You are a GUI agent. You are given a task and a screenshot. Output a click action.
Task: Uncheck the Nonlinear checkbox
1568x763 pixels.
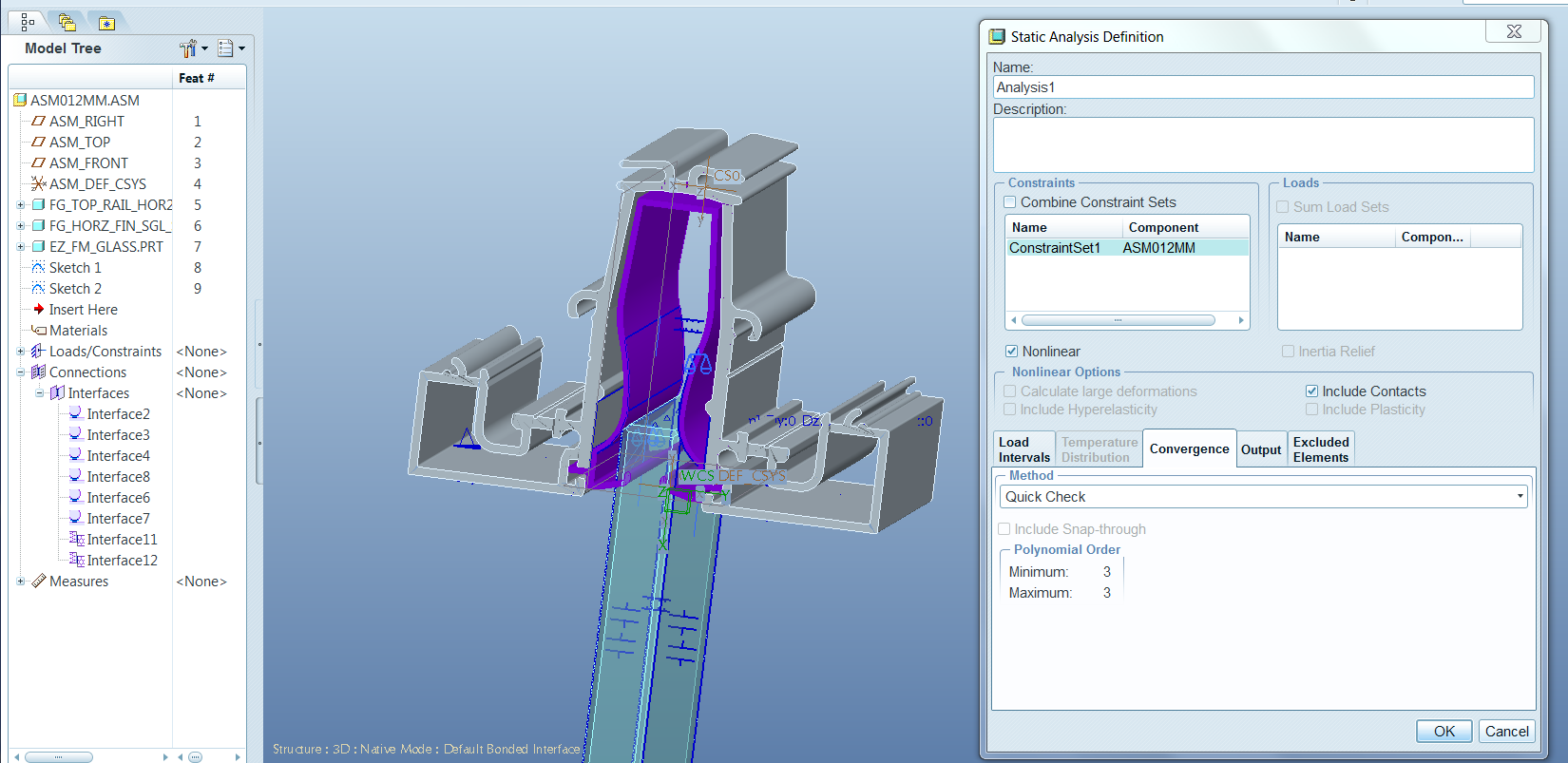point(1011,352)
